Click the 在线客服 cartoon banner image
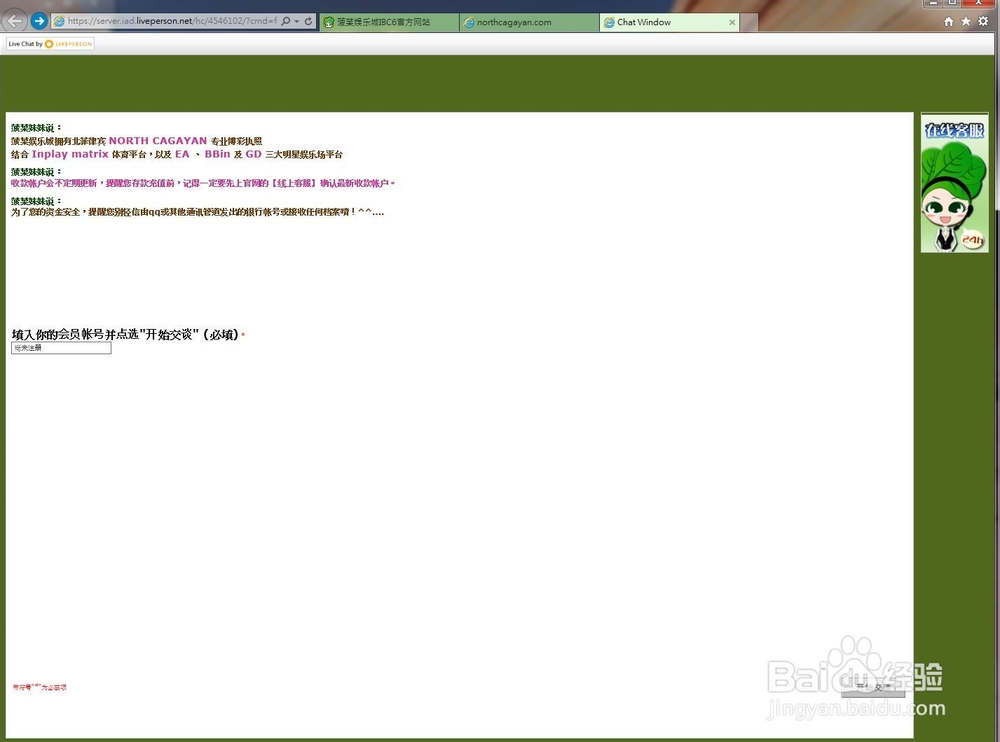Viewport: 1000px width, 742px height. click(955, 183)
